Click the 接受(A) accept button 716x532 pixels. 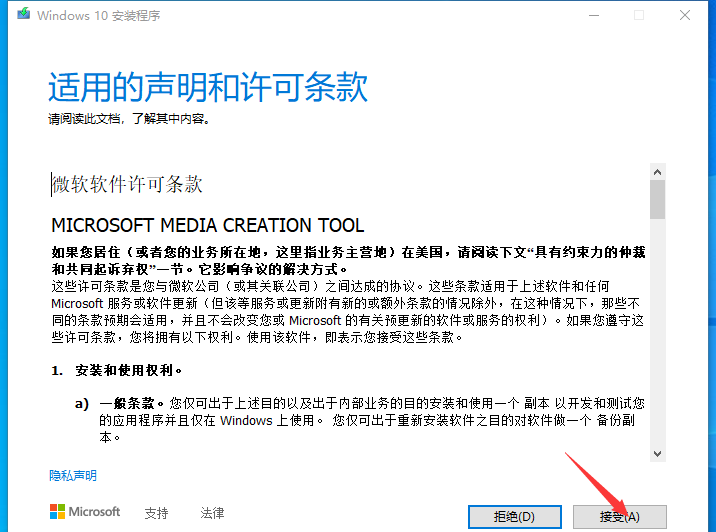[620, 516]
